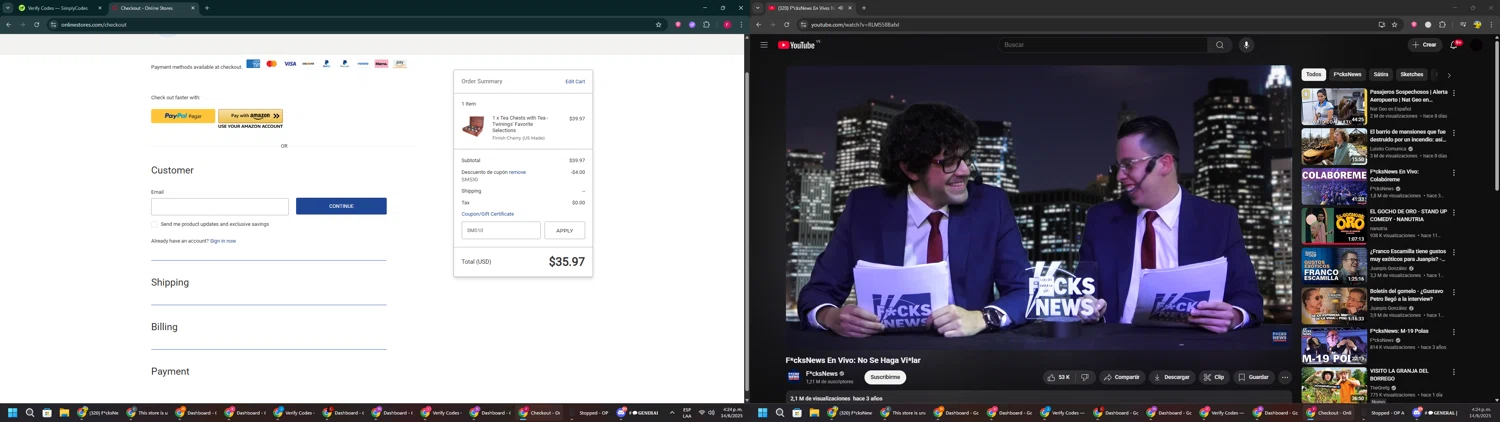
Task: Bookmark the checkout page with the star
Action: [x=658, y=24]
